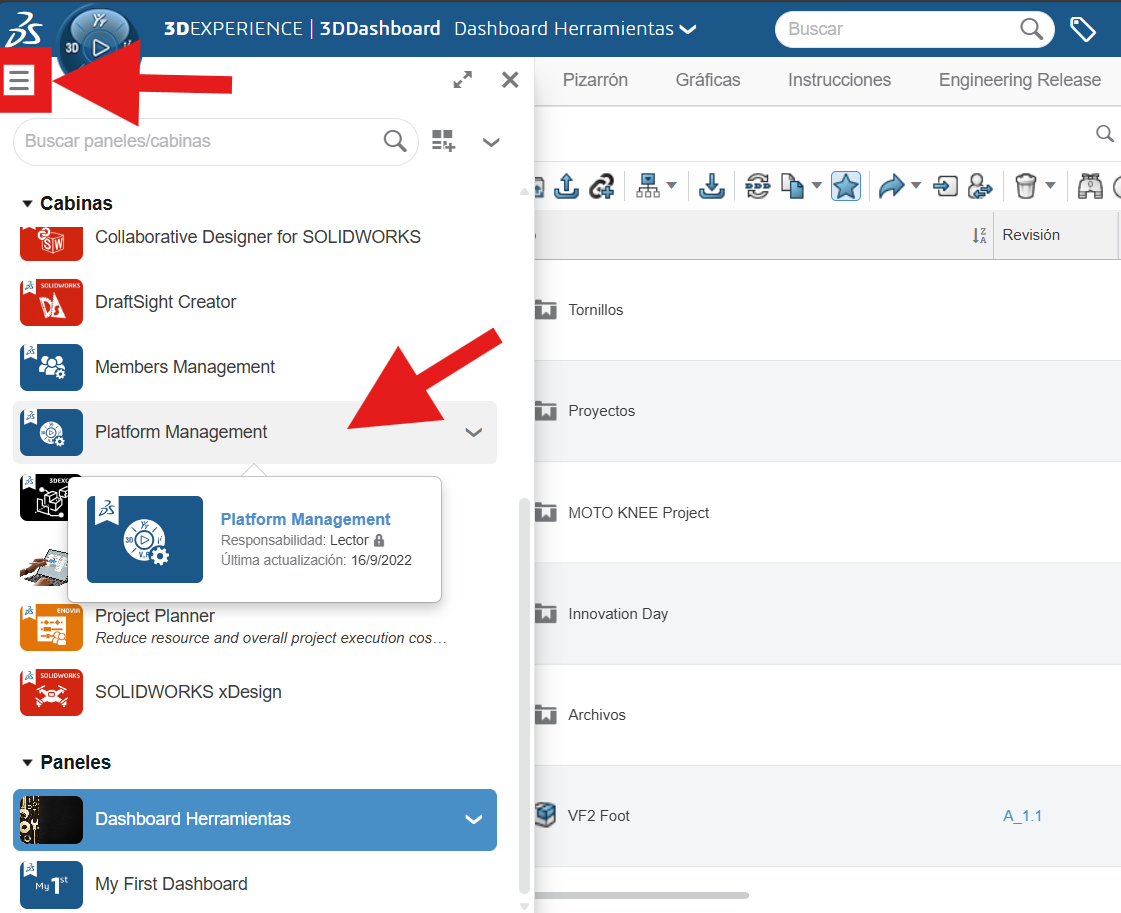This screenshot has height=913, width=1121.
Task: Open the tag icon in header
Action: 1083,29
